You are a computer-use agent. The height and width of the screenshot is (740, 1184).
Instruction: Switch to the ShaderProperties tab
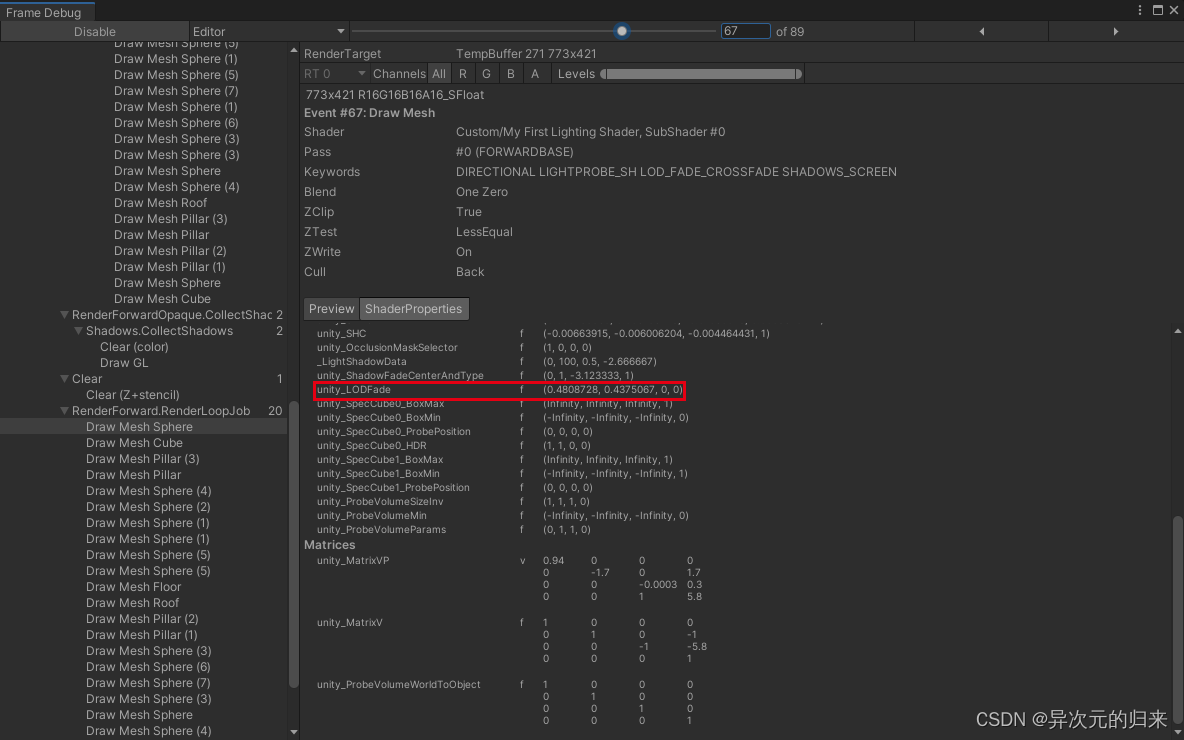pyautogui.click(x=413, y=309)
